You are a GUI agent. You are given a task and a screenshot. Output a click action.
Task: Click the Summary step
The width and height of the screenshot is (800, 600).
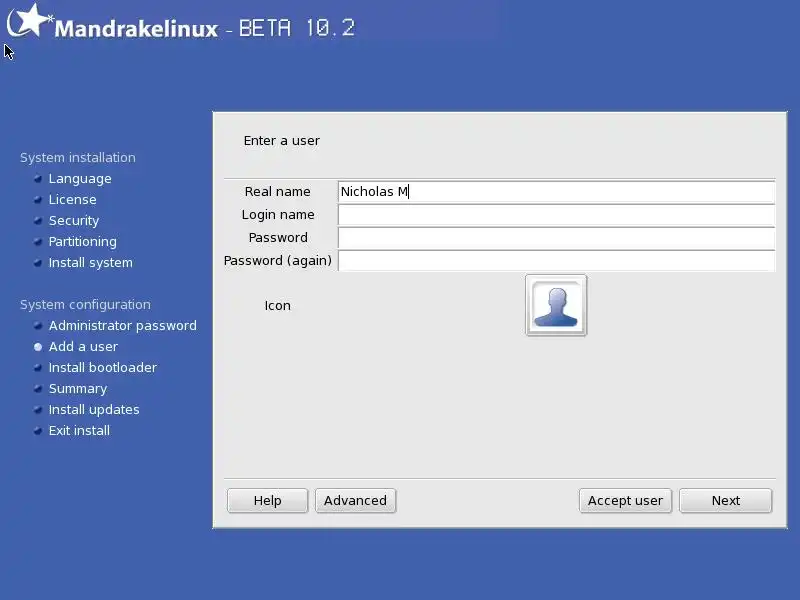click(x=78, y=388)
